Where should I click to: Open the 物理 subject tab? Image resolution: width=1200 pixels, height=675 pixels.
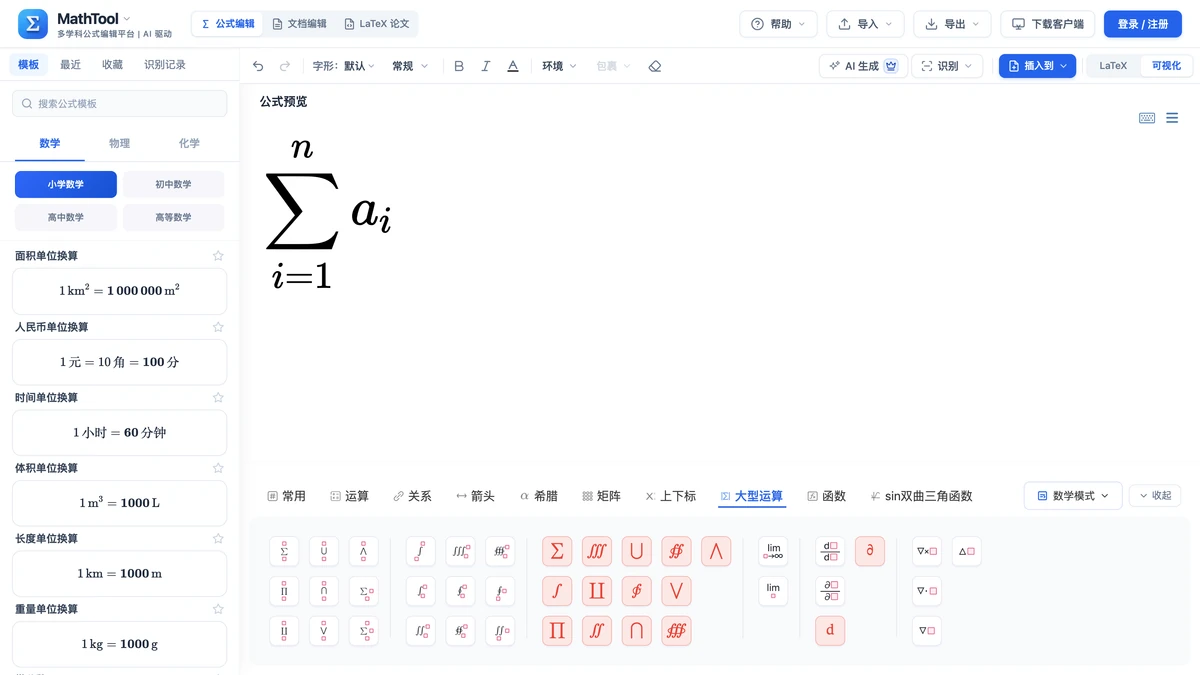tap(119, 143)
